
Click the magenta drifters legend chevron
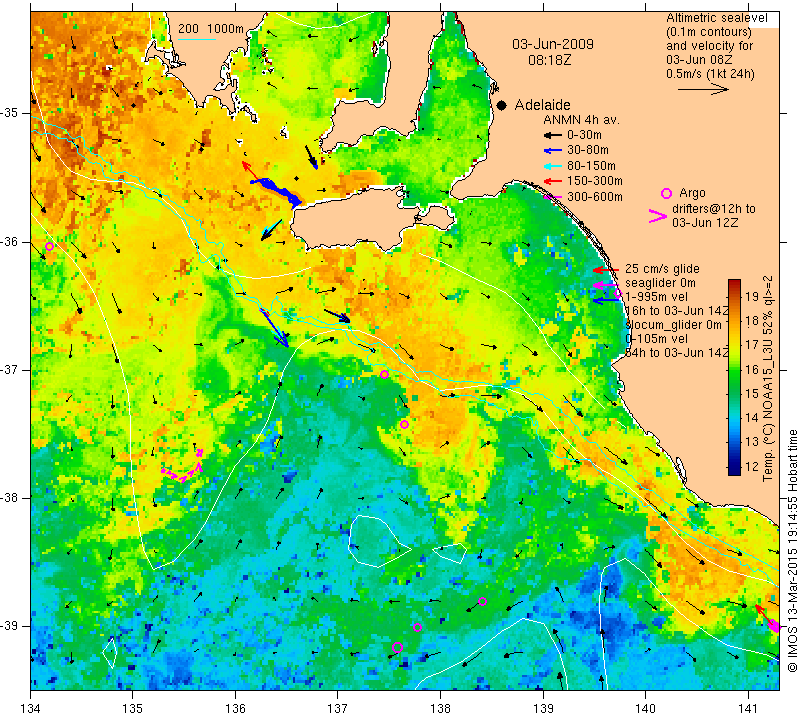(658, 216)
